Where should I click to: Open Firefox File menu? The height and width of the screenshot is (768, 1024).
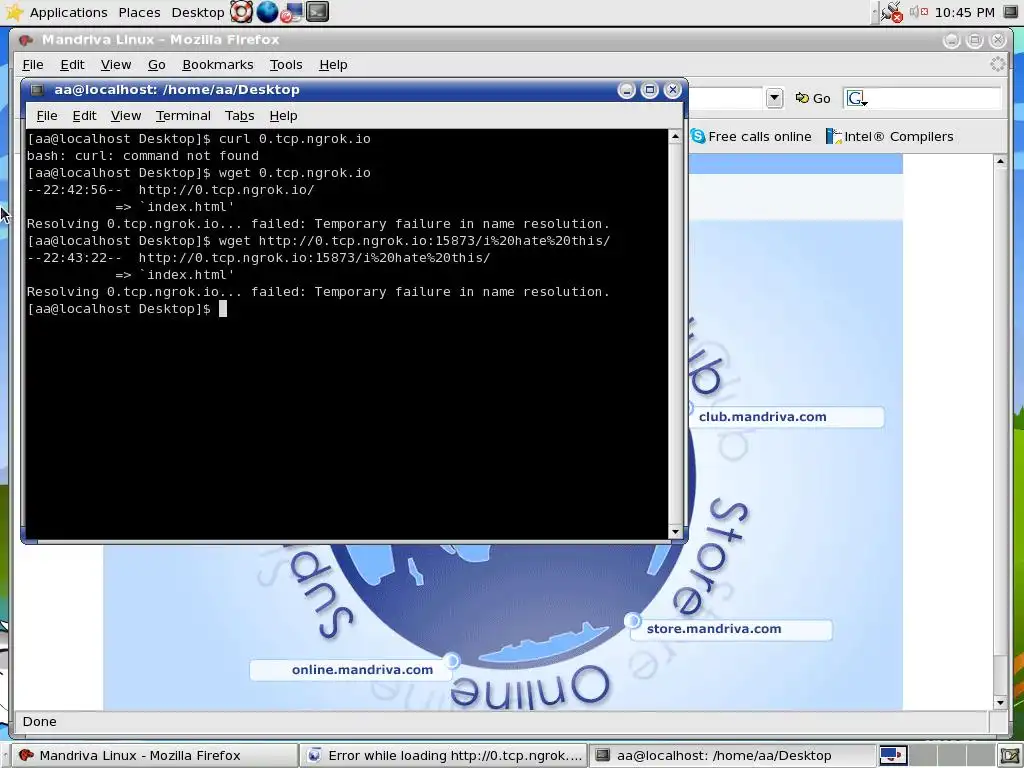pyautogui.click(x=33, y=65)
